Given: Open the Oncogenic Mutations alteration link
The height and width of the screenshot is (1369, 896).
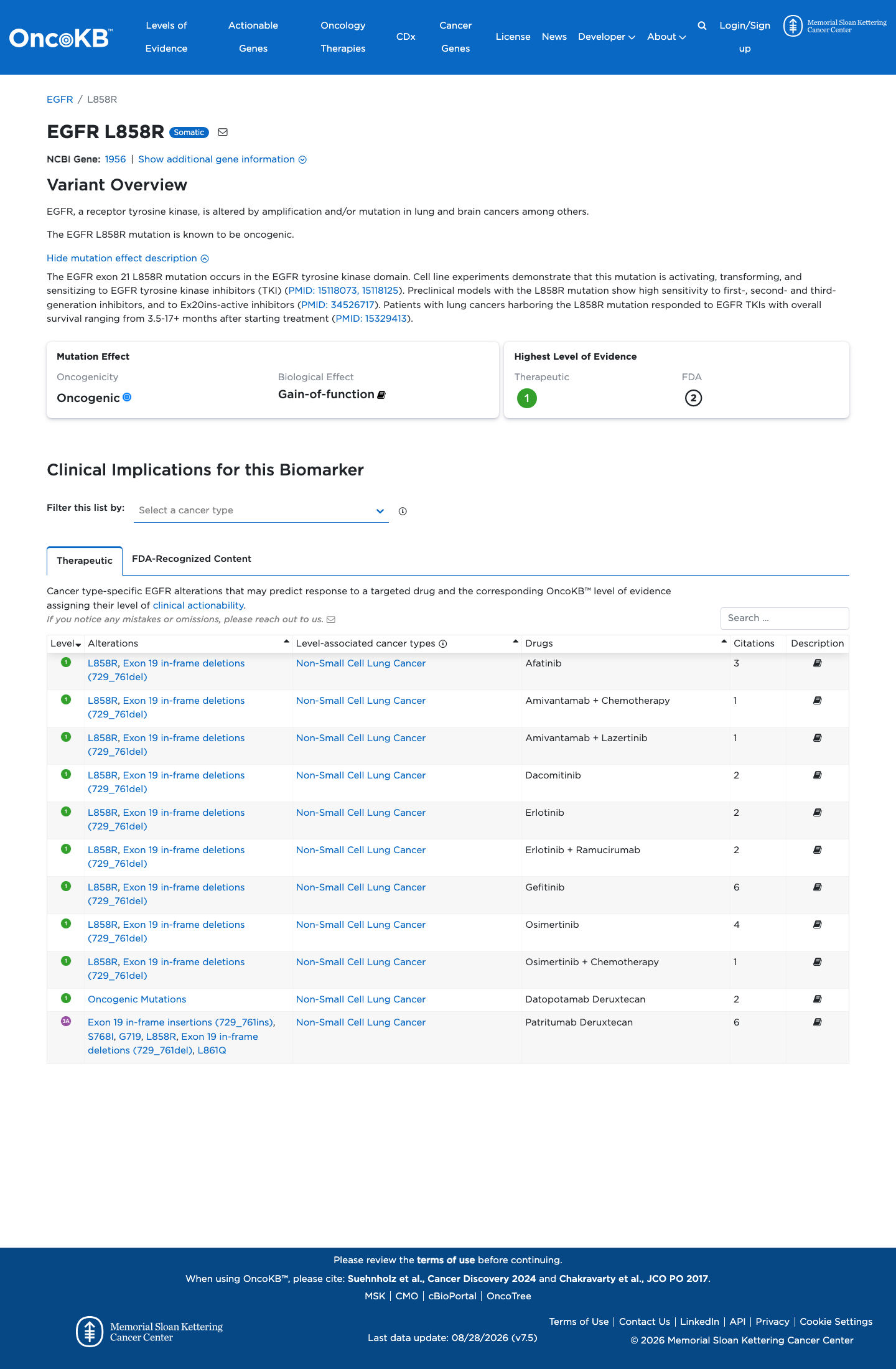Looking at the screenshot, I should tap(137, 999).
